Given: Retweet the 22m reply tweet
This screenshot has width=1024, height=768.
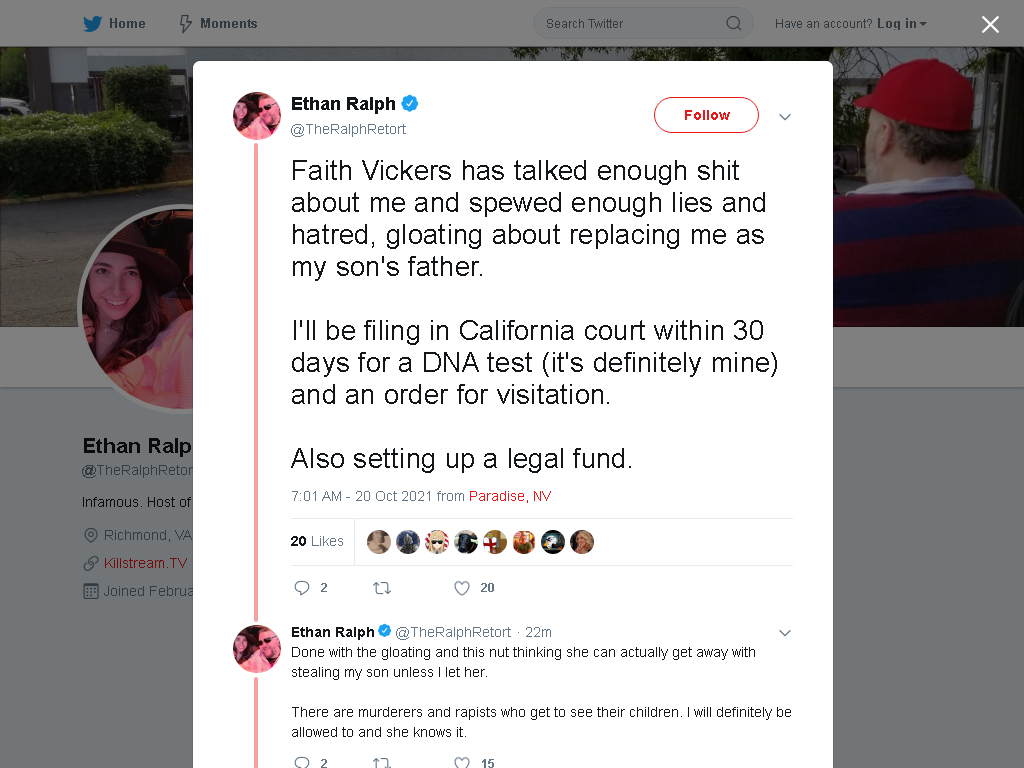Looking at the screenshot, I should coord(382,762).
